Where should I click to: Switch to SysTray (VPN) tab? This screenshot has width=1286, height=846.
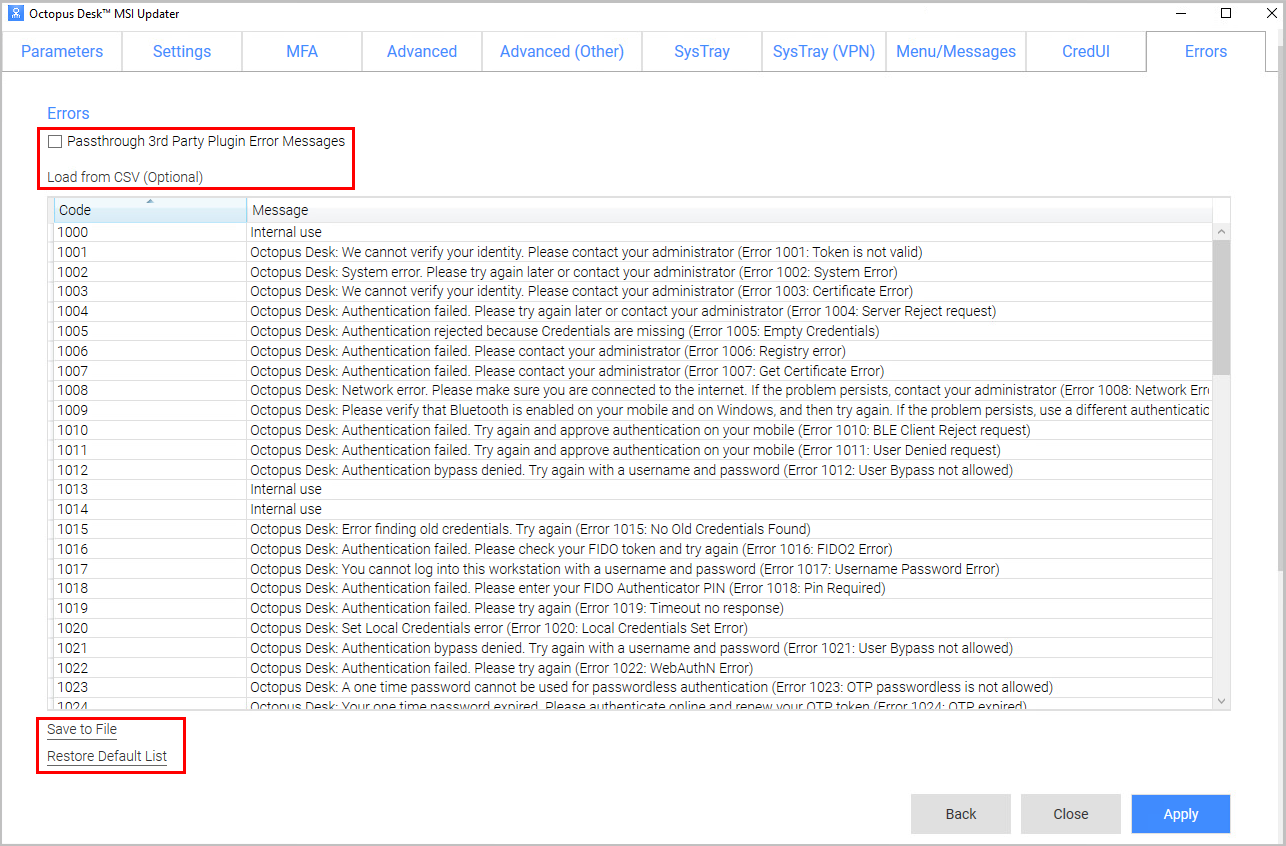point(824,52)
